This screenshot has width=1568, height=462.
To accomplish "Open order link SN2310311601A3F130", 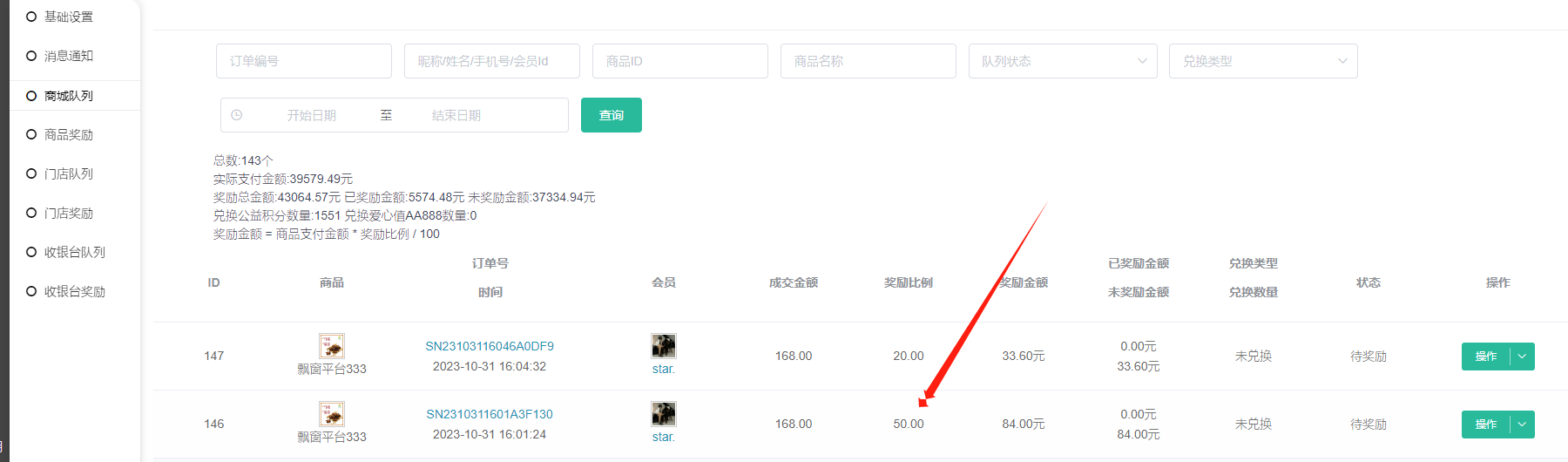I will pos(490,414).
